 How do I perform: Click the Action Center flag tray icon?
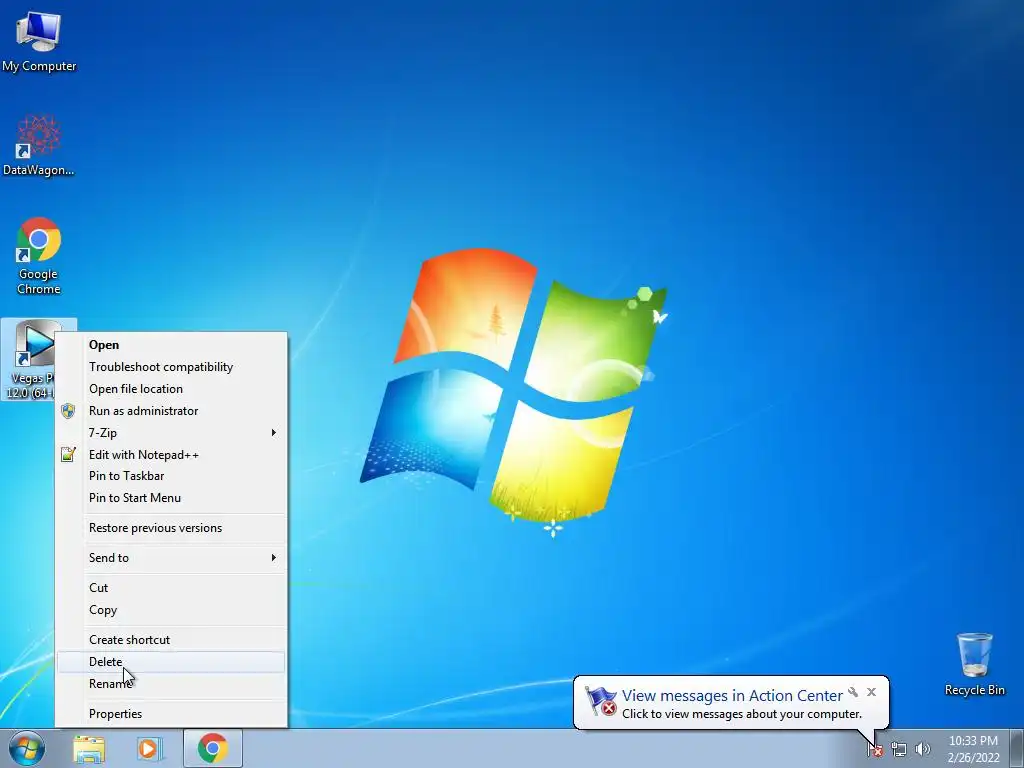click(x=875, y=750)
